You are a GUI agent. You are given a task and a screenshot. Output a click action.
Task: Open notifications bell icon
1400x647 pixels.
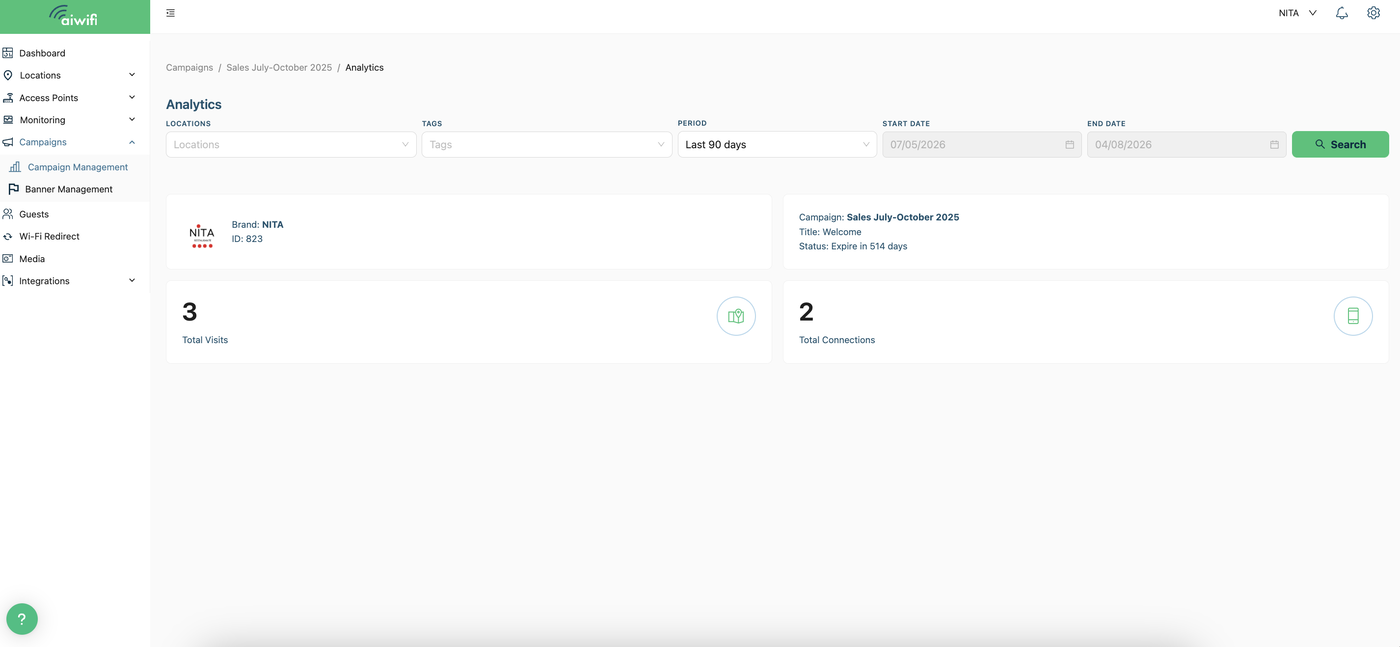coord(1342,13)
